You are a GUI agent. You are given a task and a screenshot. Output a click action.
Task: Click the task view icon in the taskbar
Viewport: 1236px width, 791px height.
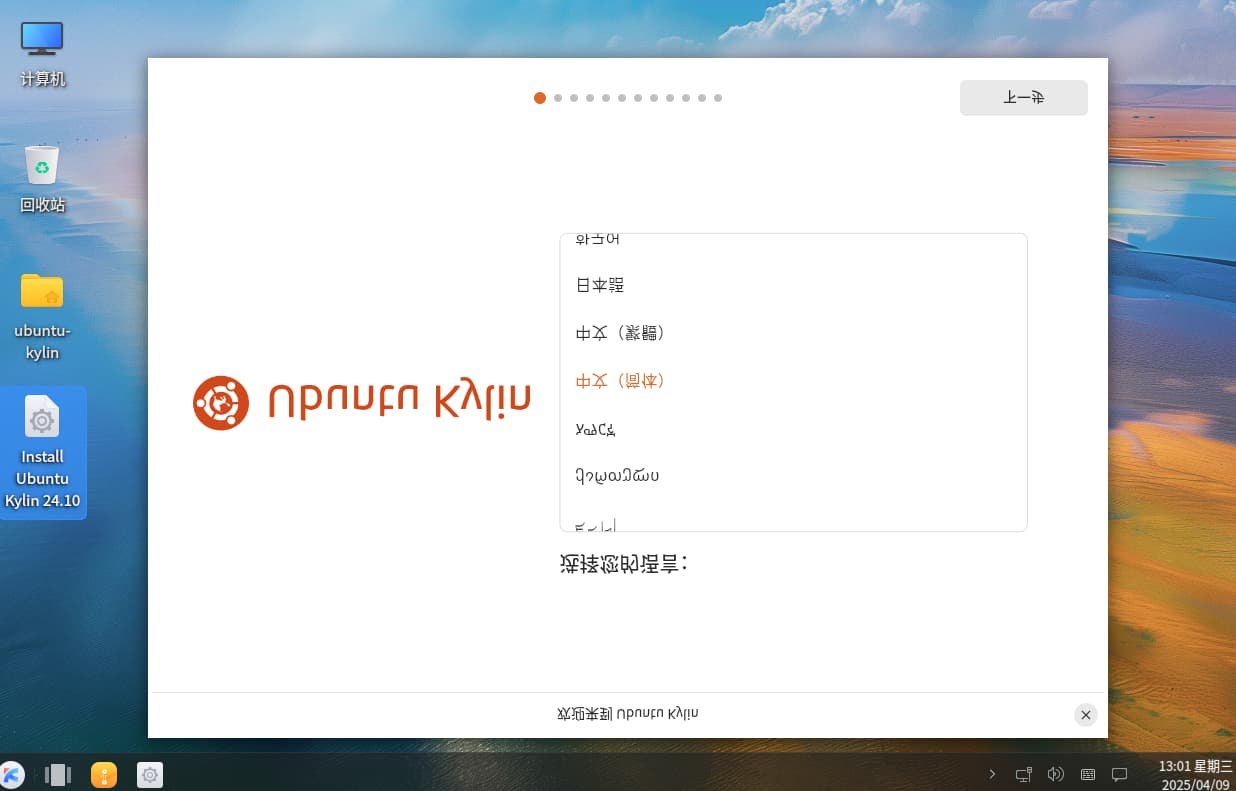tap(58, 774)
